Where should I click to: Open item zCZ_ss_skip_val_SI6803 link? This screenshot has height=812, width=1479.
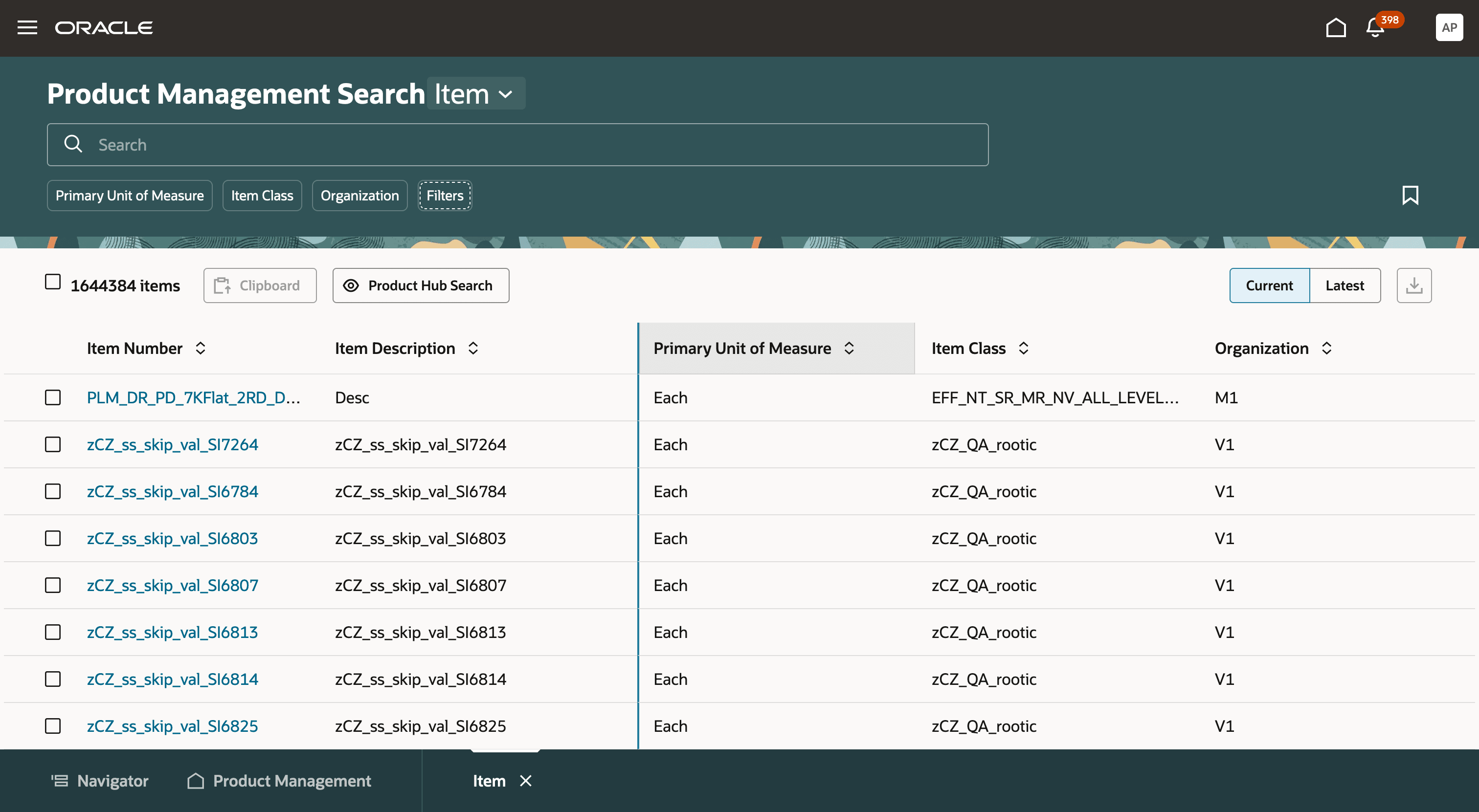pyautogui.click(x=172, y=538)
